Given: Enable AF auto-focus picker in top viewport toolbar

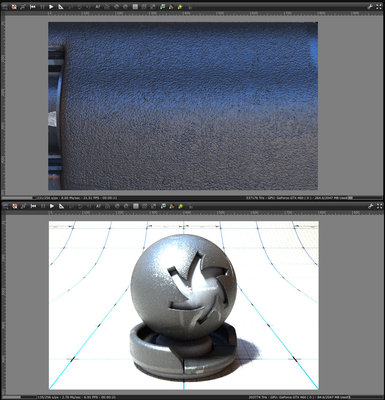Looking at the screenshot, I should pyautogui.click(x=98, y=6).
